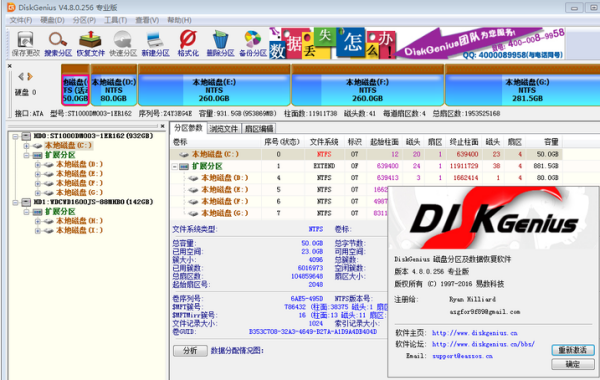The height and width of the screenshot is (380, 600).
Task: Open the 搜索分区 search partition tool
Action: pyautogui.click(x=58, y=44)
